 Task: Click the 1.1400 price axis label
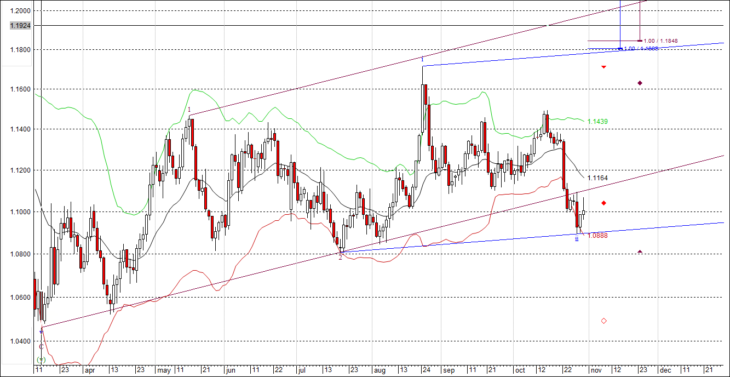(x=20, y=129)
